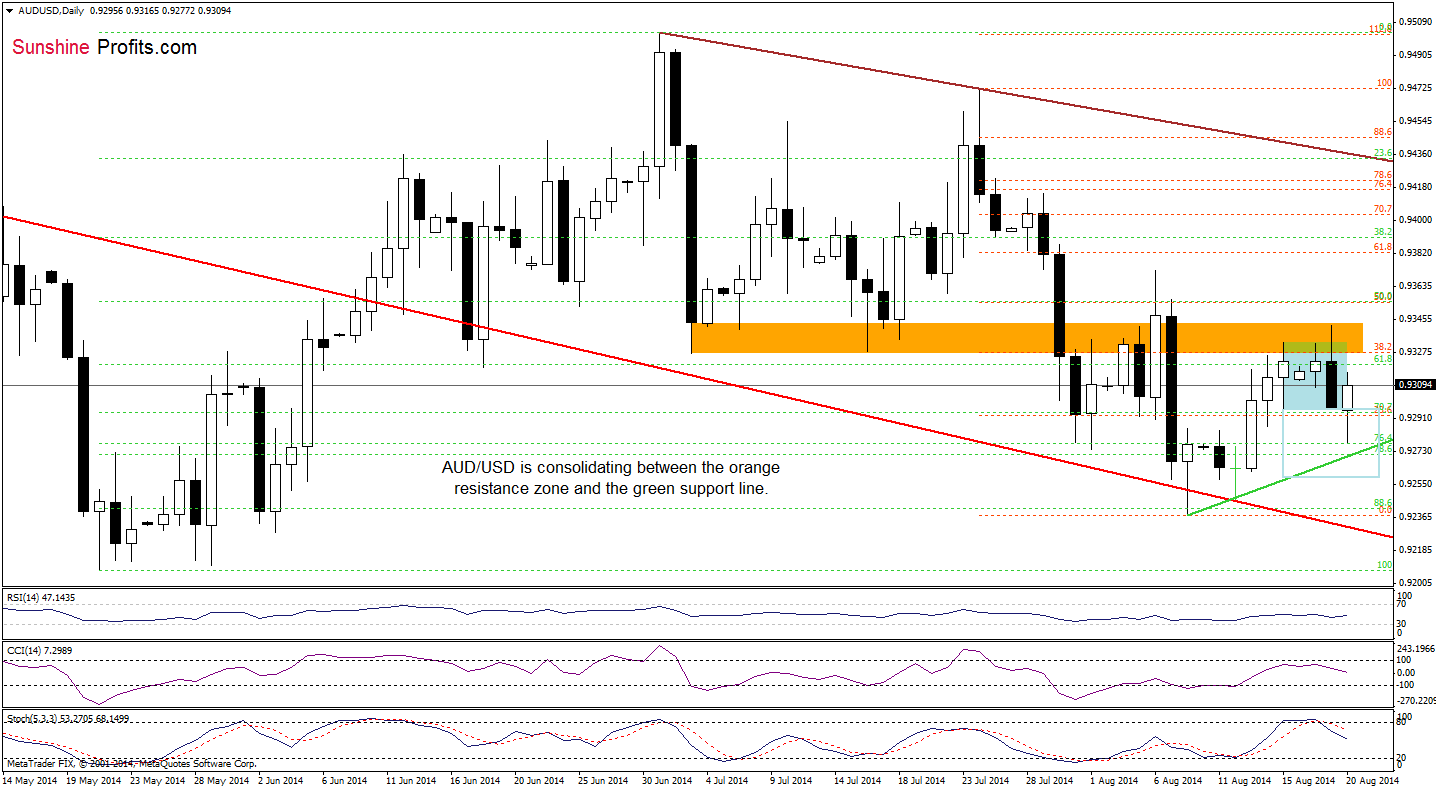1436x789 pixels.
Task: Click the 6 Aug 2014 date label
Action: coord(1179,779)
